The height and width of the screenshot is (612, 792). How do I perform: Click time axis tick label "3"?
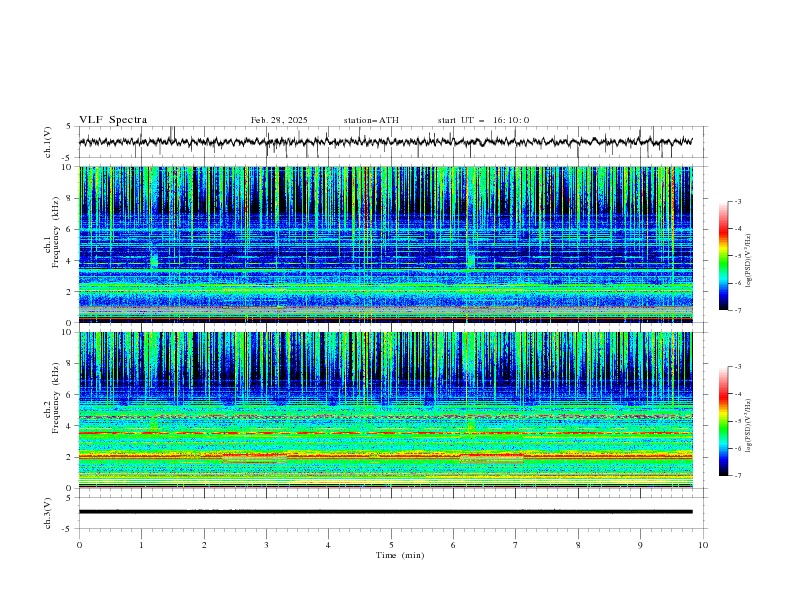[x=266, y=545]
